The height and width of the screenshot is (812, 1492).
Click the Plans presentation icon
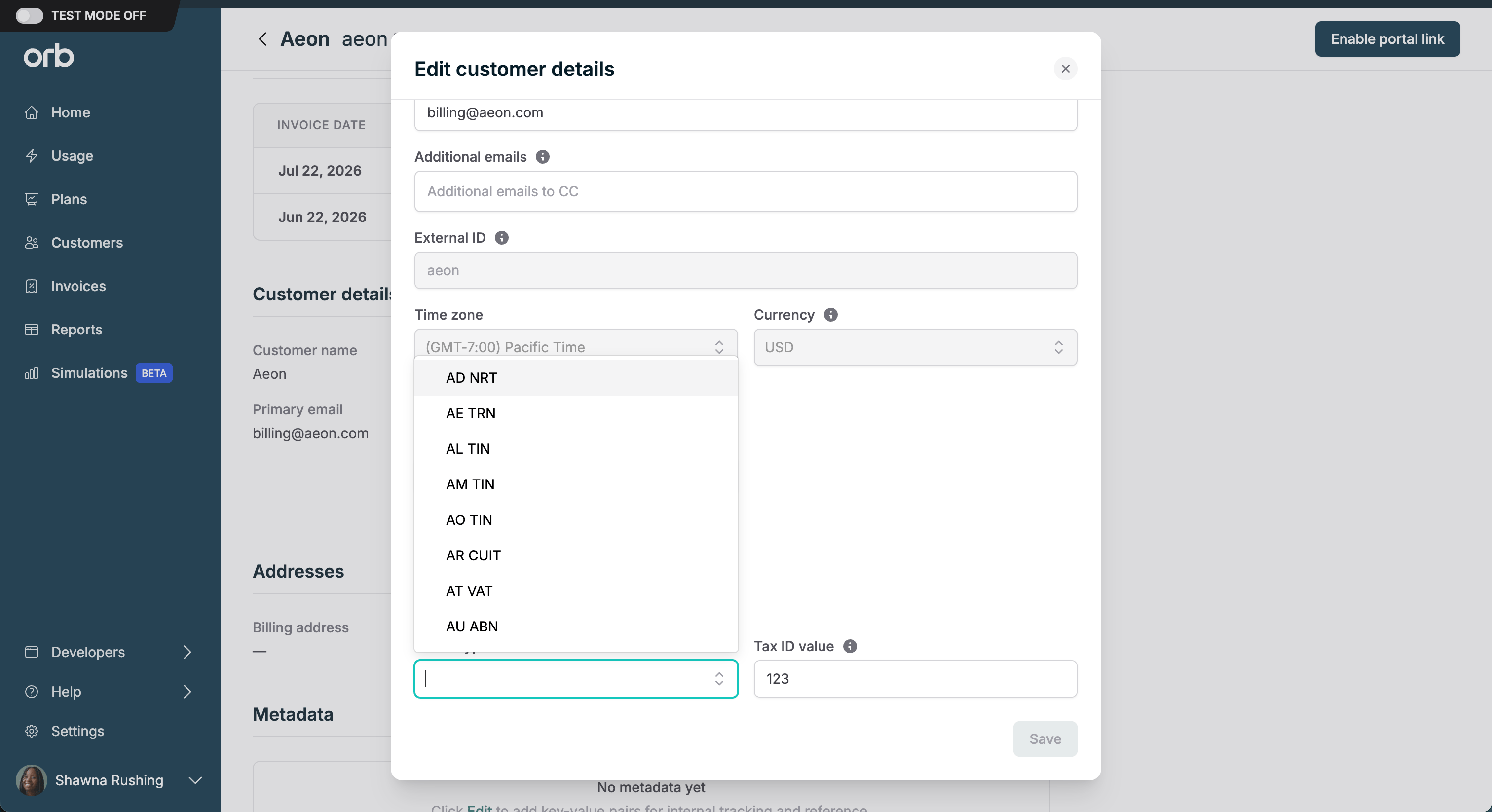coord(32,199)
